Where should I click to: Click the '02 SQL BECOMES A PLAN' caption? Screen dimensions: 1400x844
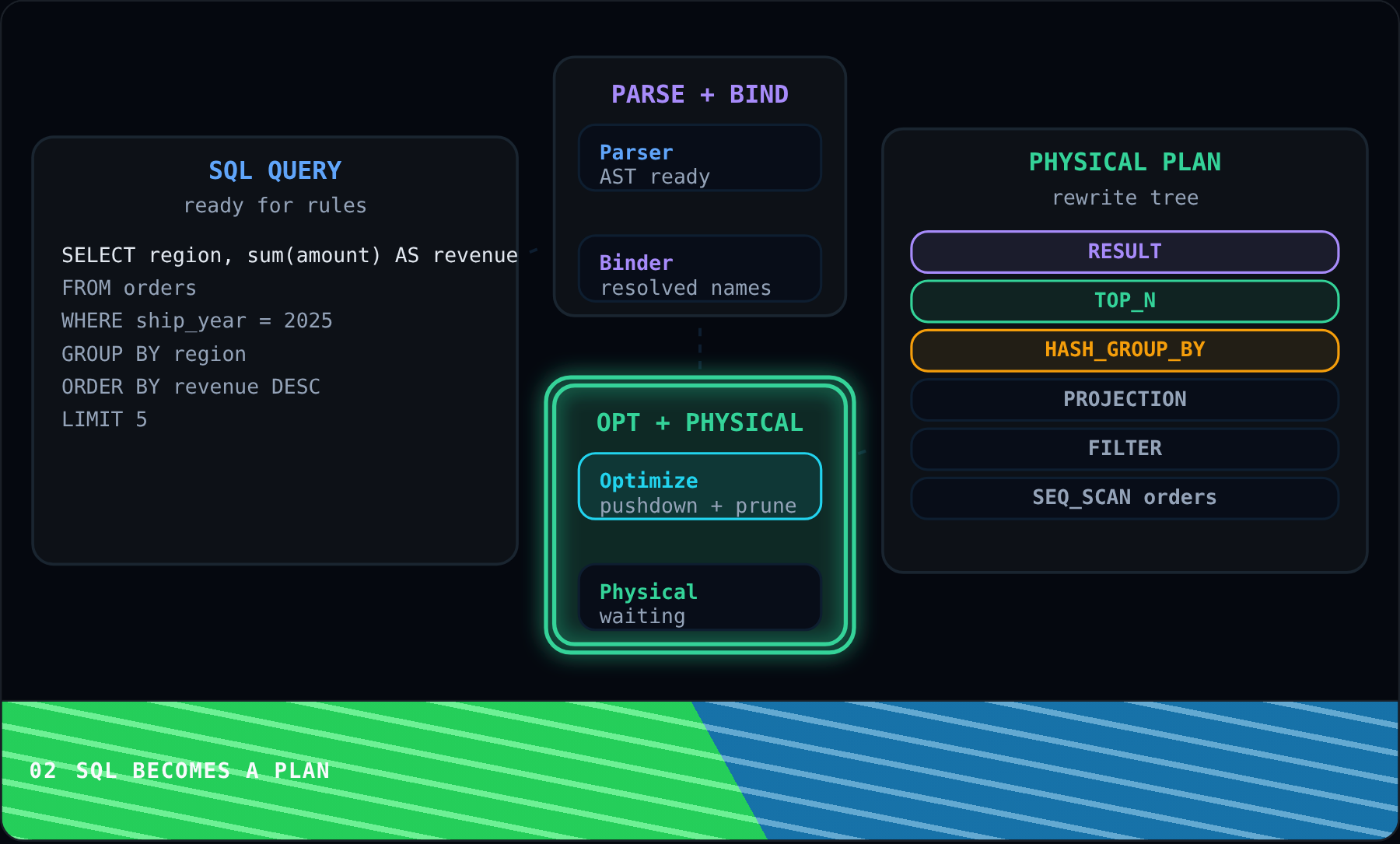click(180, 771)
